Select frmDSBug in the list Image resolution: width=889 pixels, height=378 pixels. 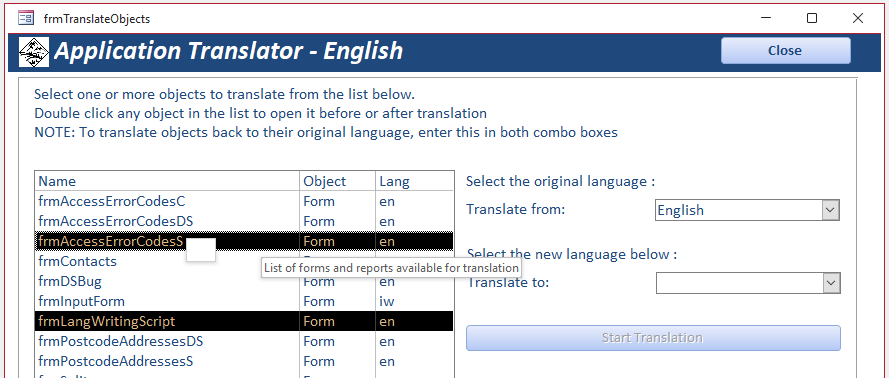(244, 281)
